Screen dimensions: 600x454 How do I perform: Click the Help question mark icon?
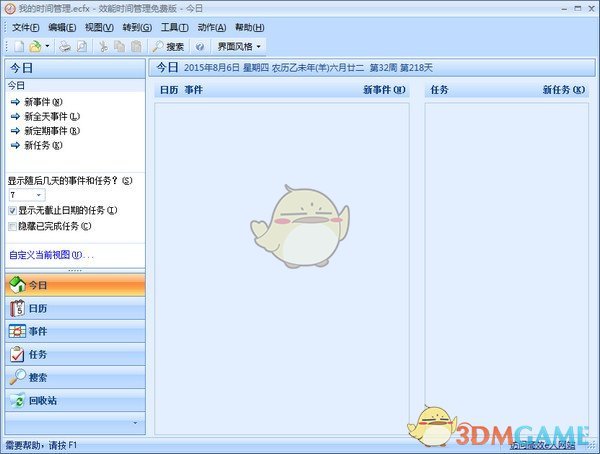coord(200,47)
